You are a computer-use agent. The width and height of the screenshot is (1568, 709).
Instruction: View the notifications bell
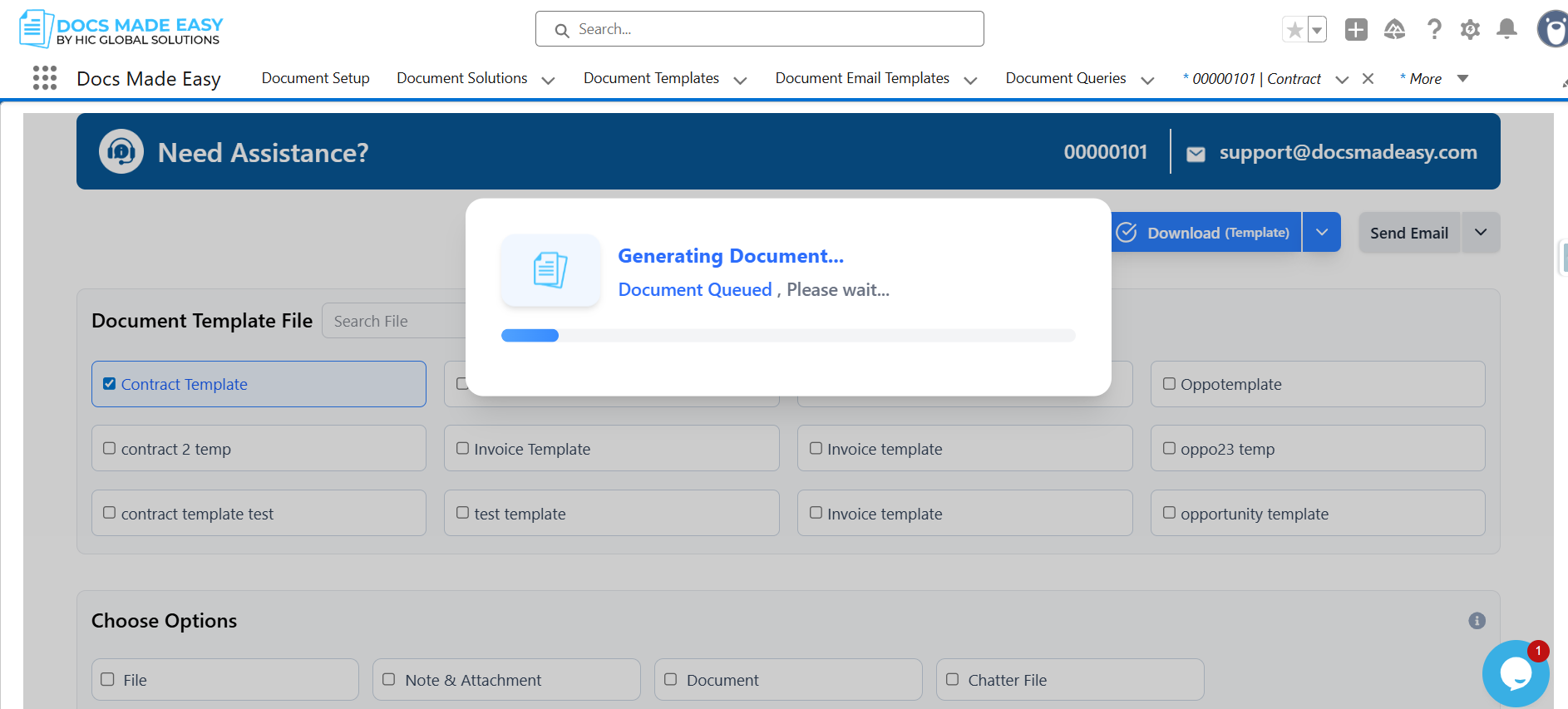click(x=1506, y=30)
